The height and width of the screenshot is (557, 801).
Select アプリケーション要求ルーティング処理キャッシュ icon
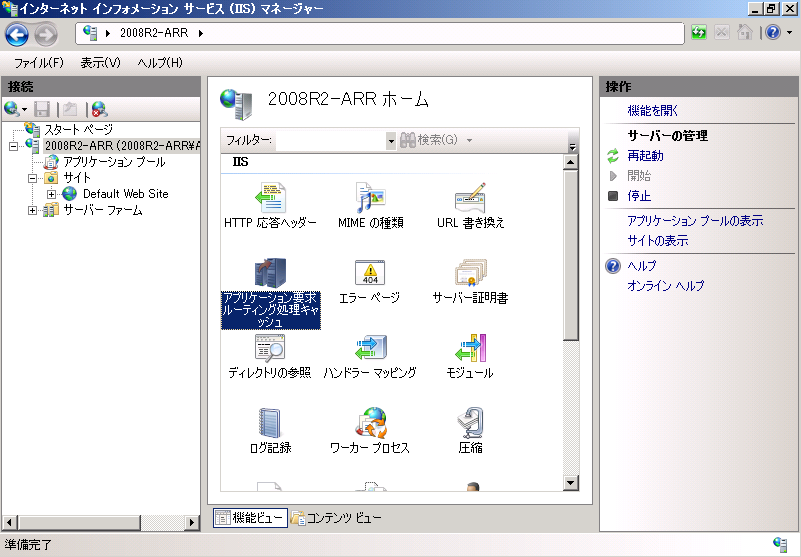(270, 273)
